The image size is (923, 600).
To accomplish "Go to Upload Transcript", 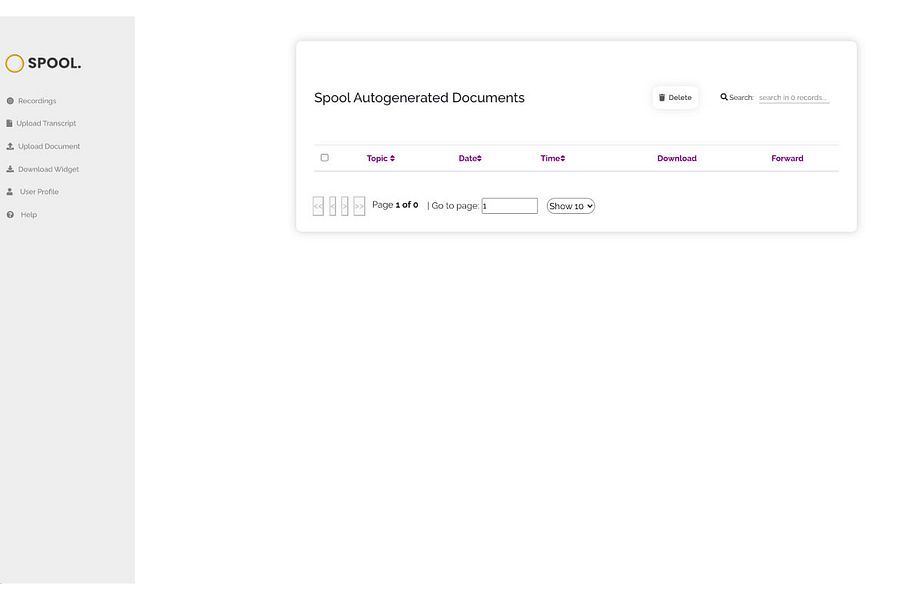I will tap(47, 123).
